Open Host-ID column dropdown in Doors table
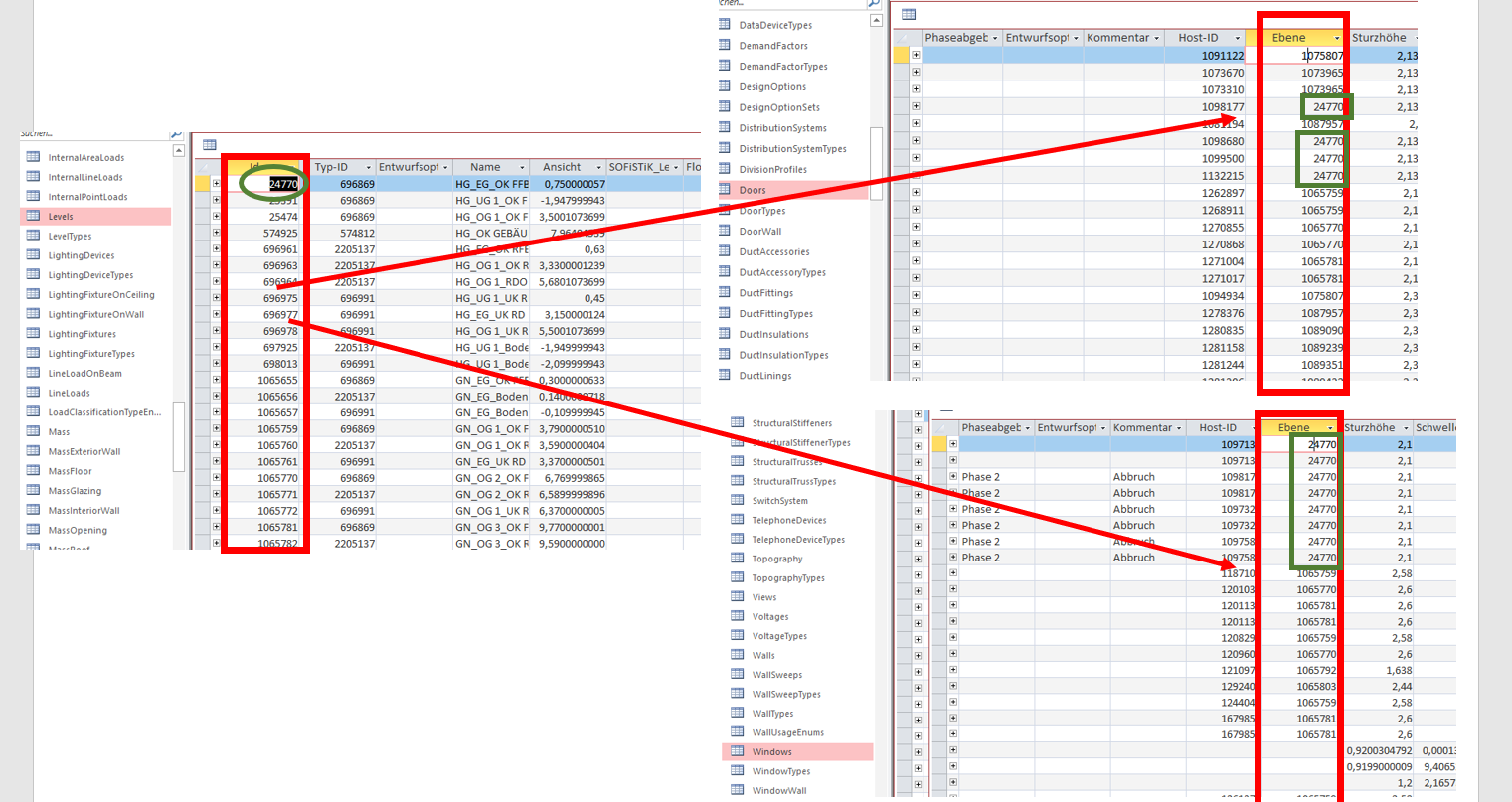 point(1238,38)
